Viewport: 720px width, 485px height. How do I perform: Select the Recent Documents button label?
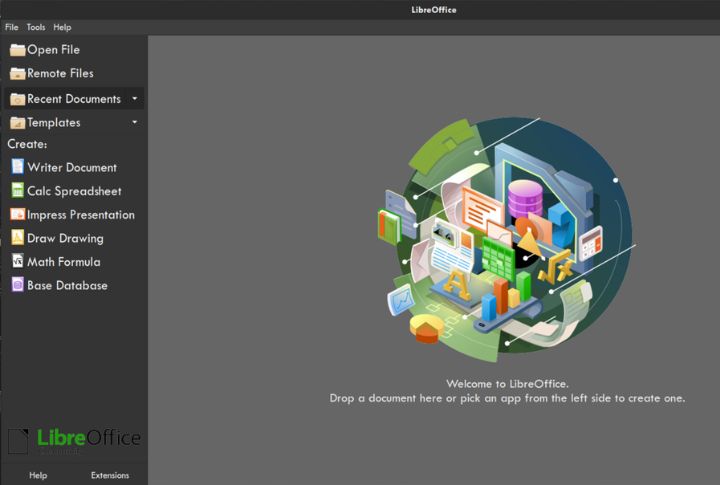pyautogui.click(x=73, y=99)
